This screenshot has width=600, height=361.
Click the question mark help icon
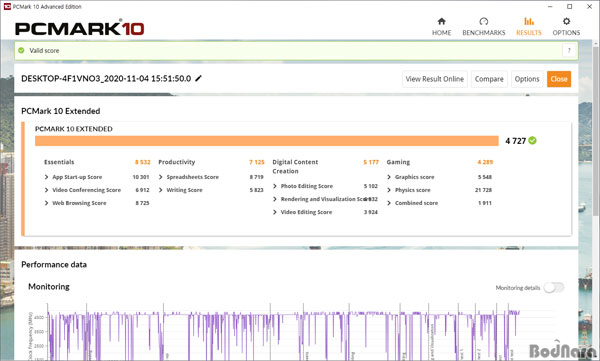(x=569, y=51)
